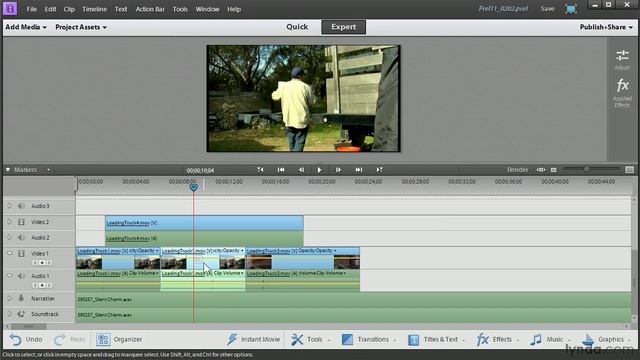640x360 pixels.
Task: Open the Effects panel in action bar
Action: tap(497, 339)
